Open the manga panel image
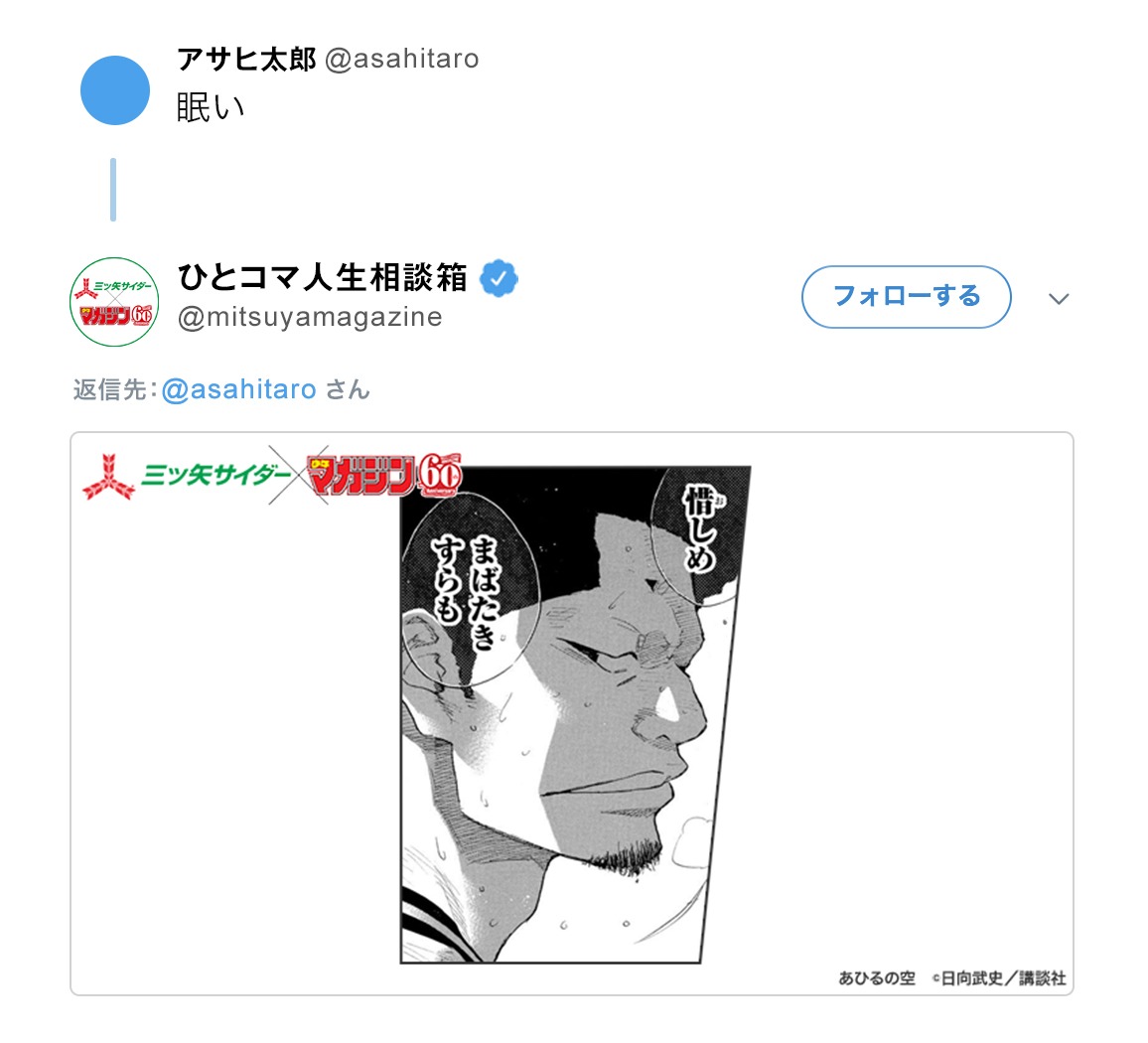Viewport: 1148px width, 1043px height. coord(575,714)
